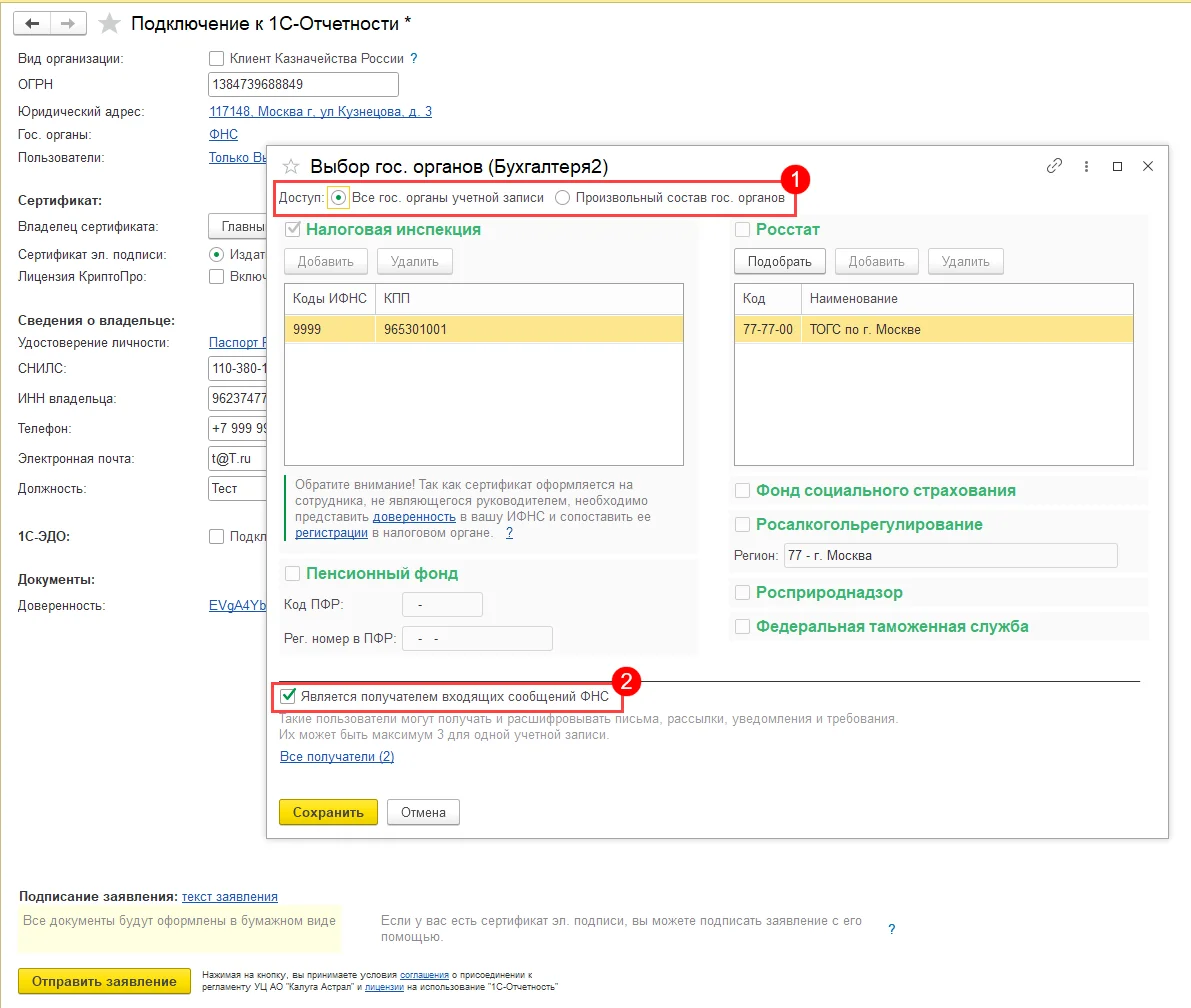Enable Росалкогольрегулирование checkbox
The image size is (1191, 1008).
[x=743, y=524]
